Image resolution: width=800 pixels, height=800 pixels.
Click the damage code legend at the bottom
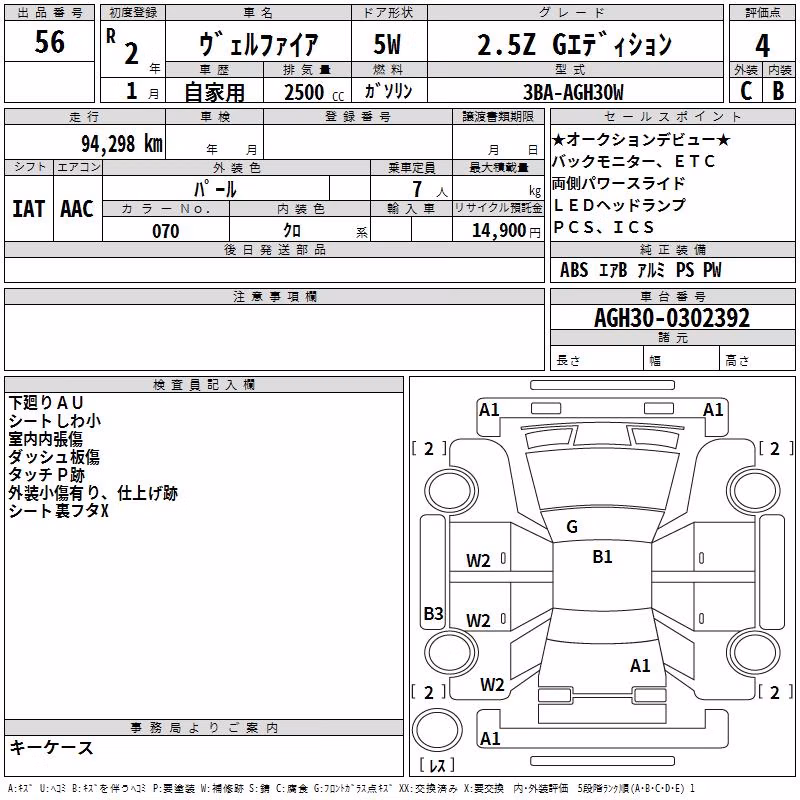tap(352, 788)
